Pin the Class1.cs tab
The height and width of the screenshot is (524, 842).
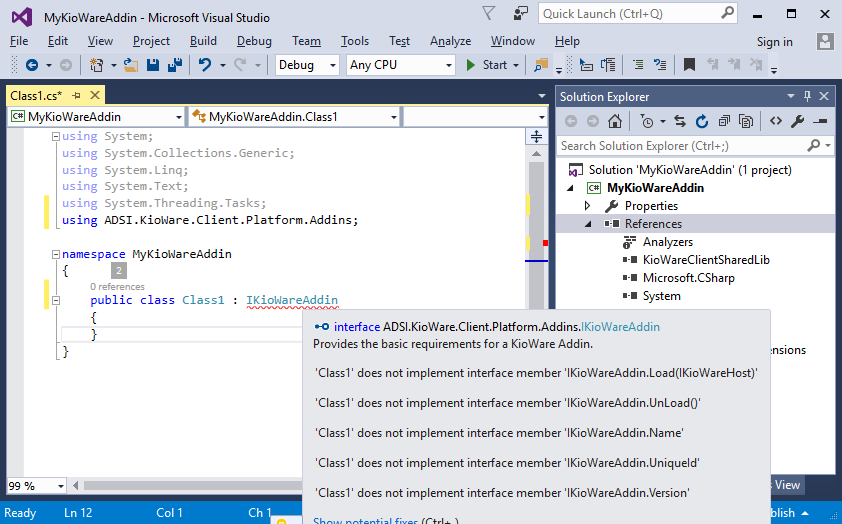click(x=77, y=96)
